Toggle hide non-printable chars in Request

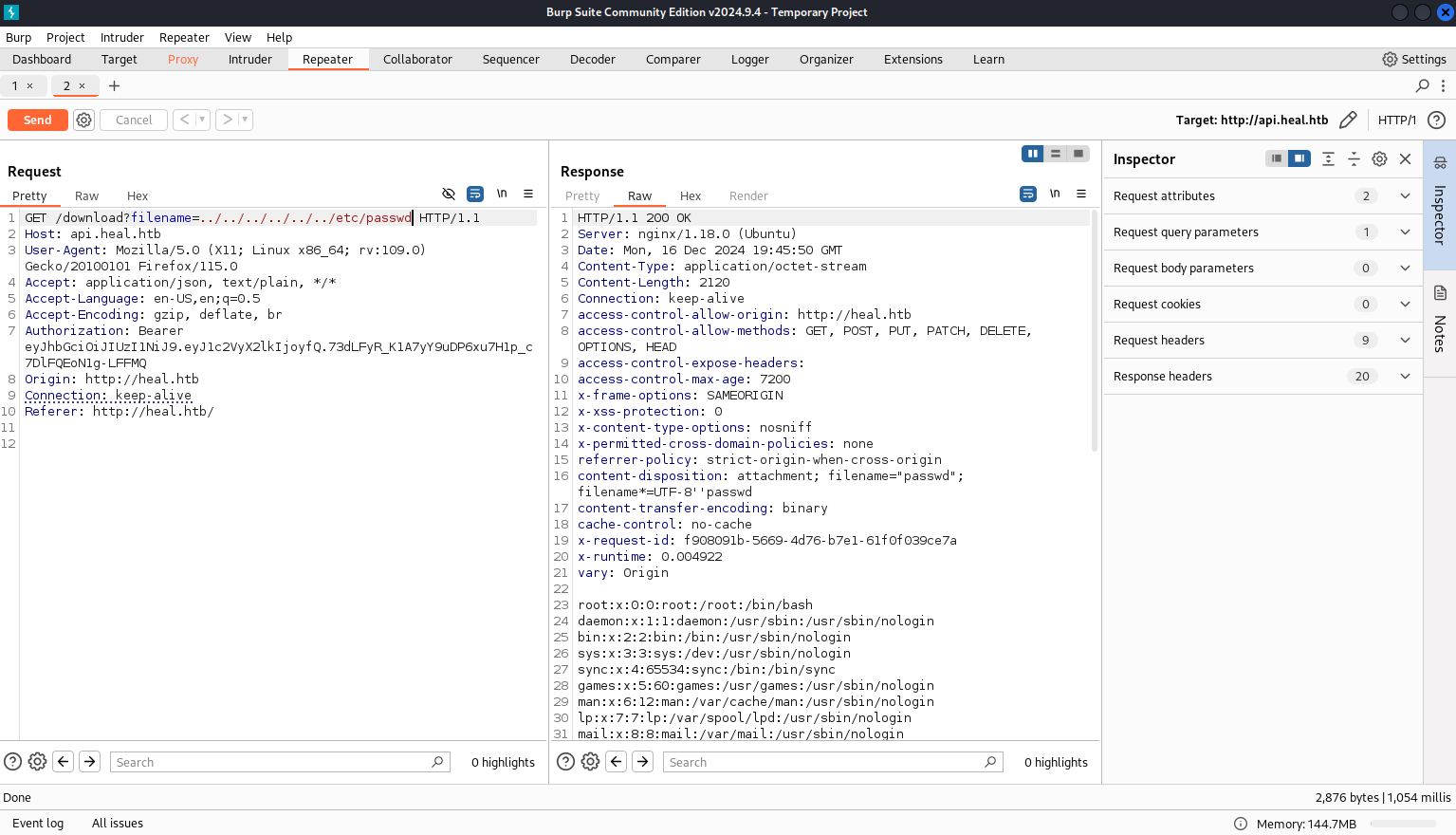coord(449,194)
